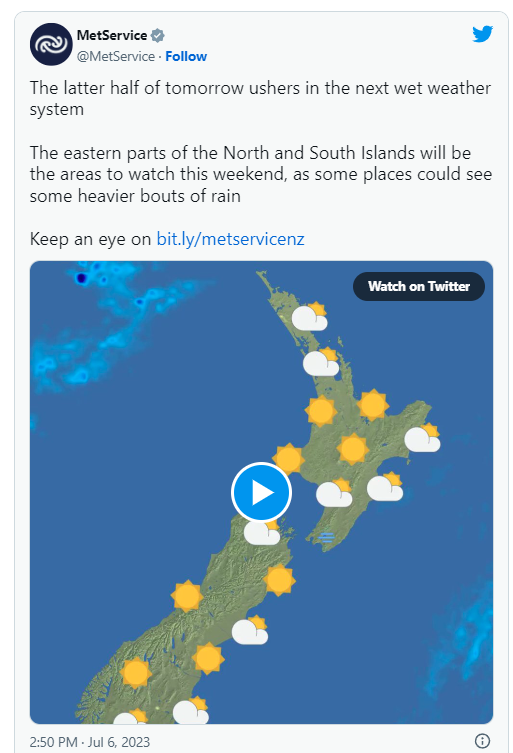Click the northernmost partly cloudy icon
Screen dimensions: 513x753
(310, 316)
